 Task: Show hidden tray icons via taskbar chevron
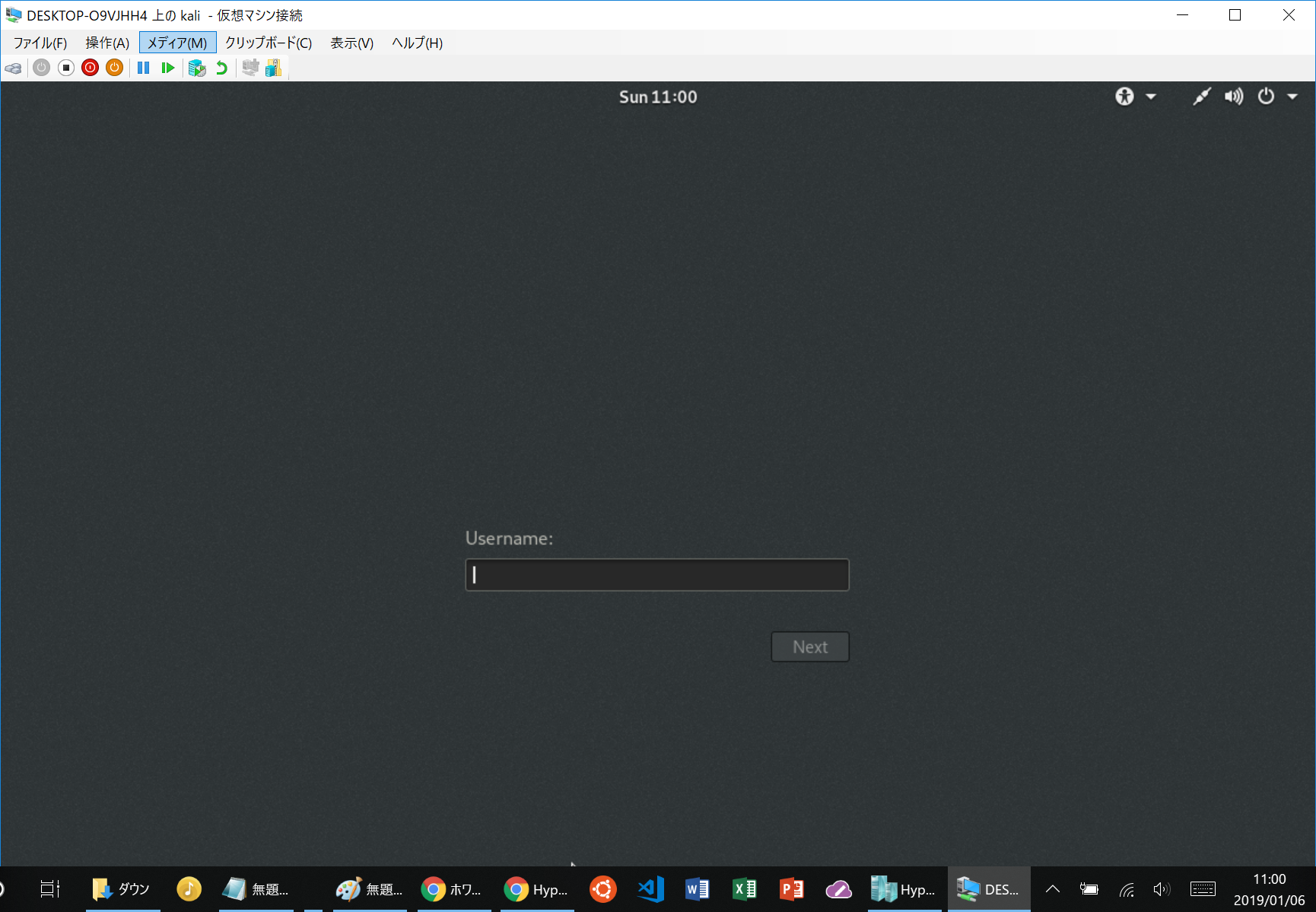click(x=1053, y=889)
